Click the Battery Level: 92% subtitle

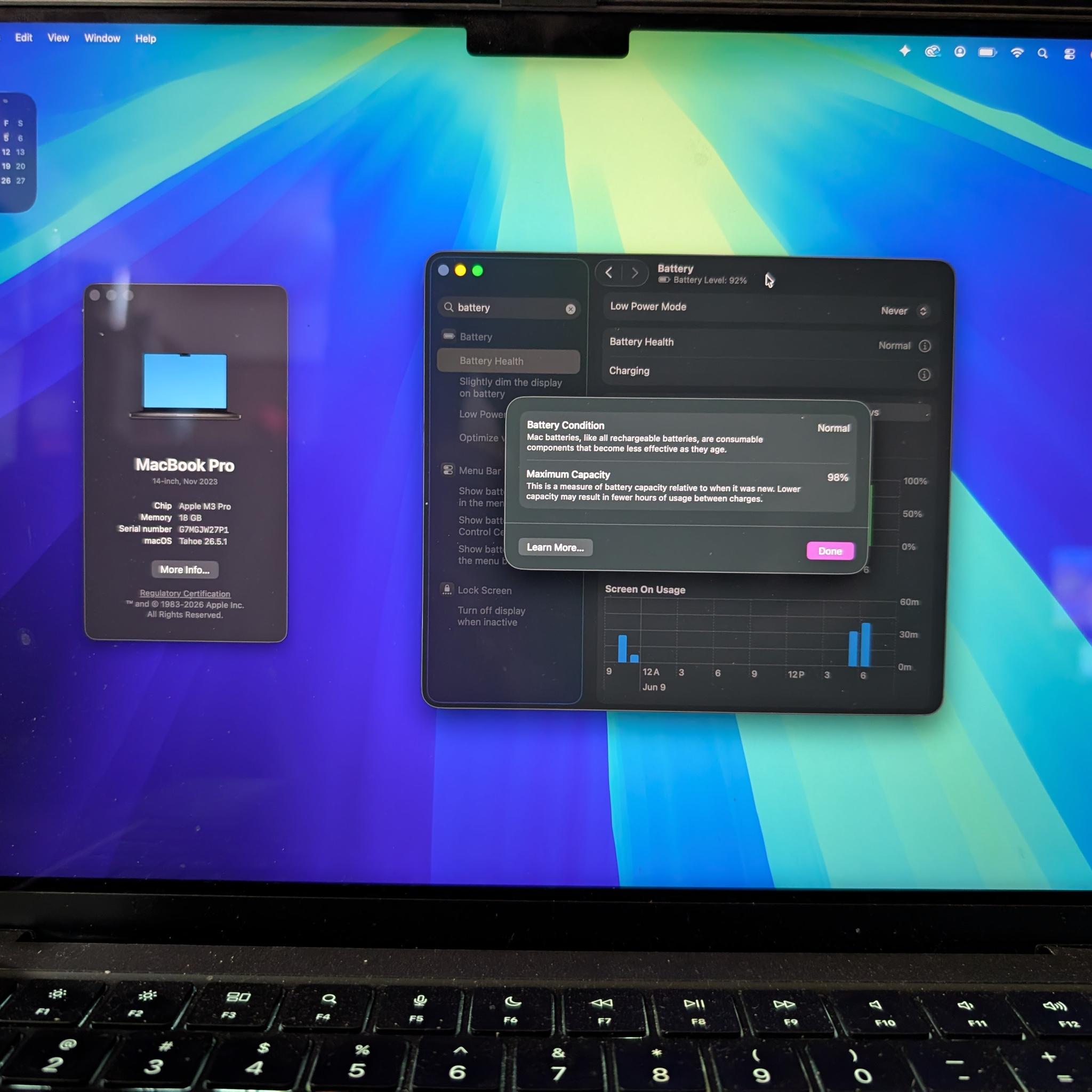(709, 280)
